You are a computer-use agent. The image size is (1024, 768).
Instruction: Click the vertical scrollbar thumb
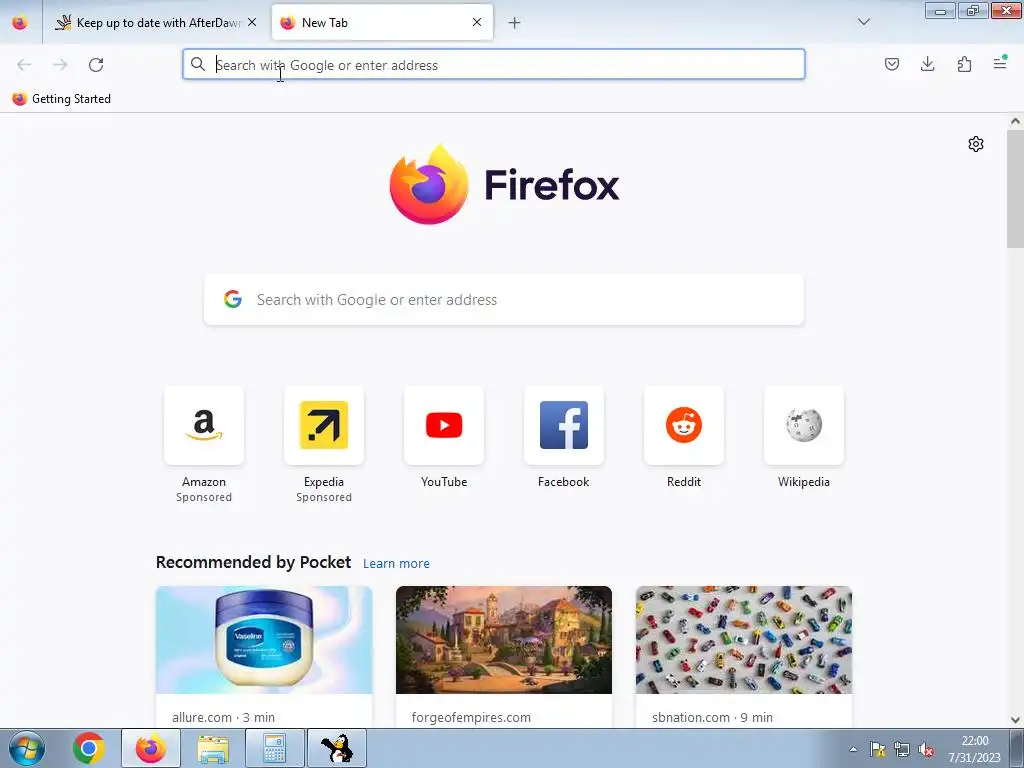click(1015, 188)
